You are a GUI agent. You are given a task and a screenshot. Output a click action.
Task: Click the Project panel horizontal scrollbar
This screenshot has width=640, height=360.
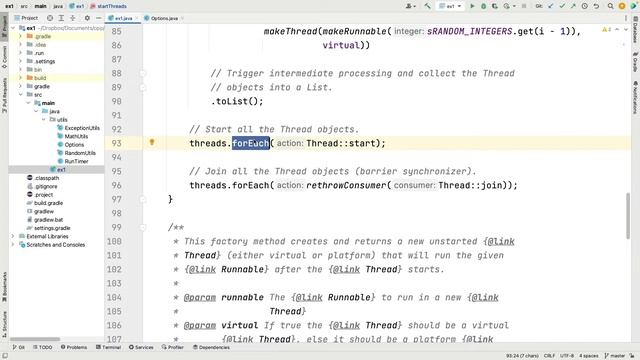click(35, 339)
